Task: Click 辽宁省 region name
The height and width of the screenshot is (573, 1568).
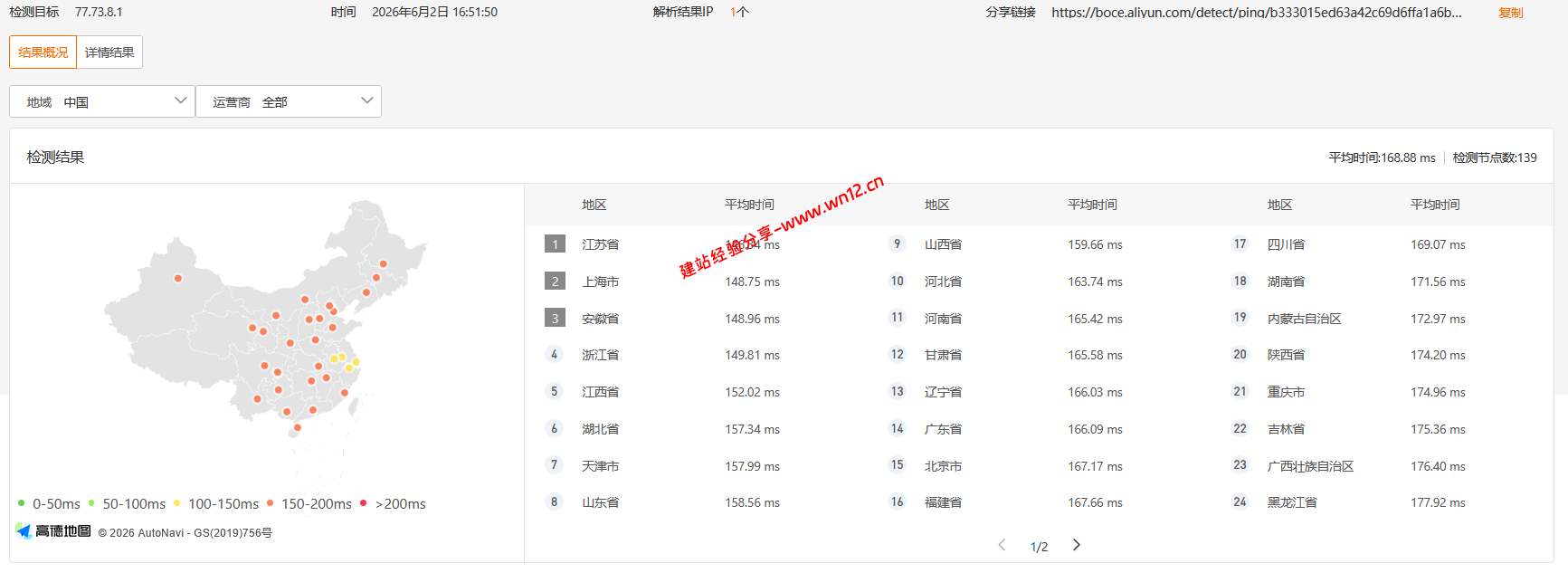Action: point(943,392)
